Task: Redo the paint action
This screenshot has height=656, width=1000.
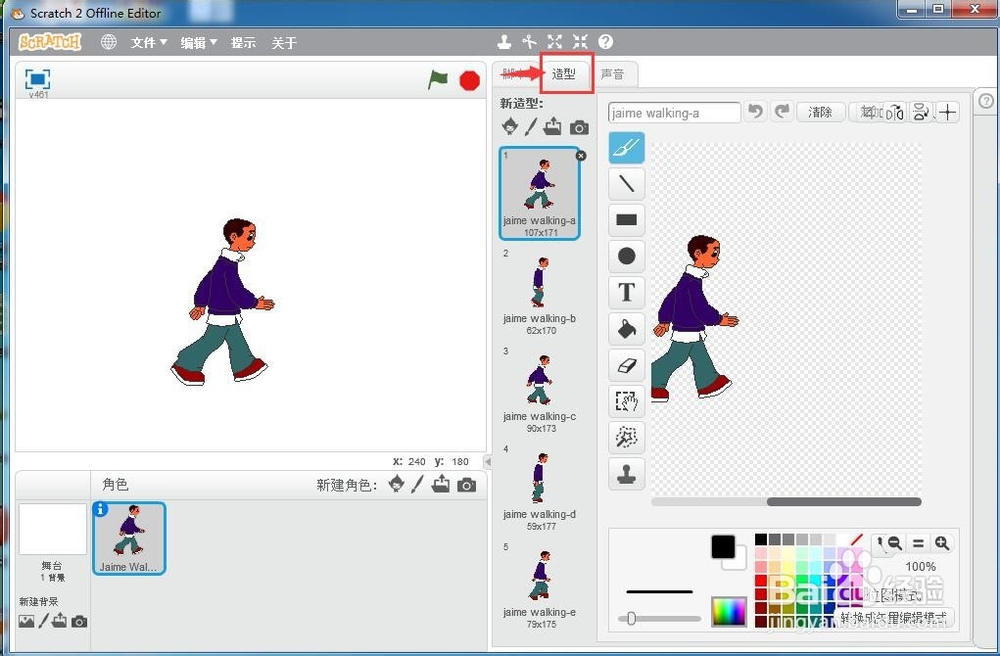Action: [782, 112]
